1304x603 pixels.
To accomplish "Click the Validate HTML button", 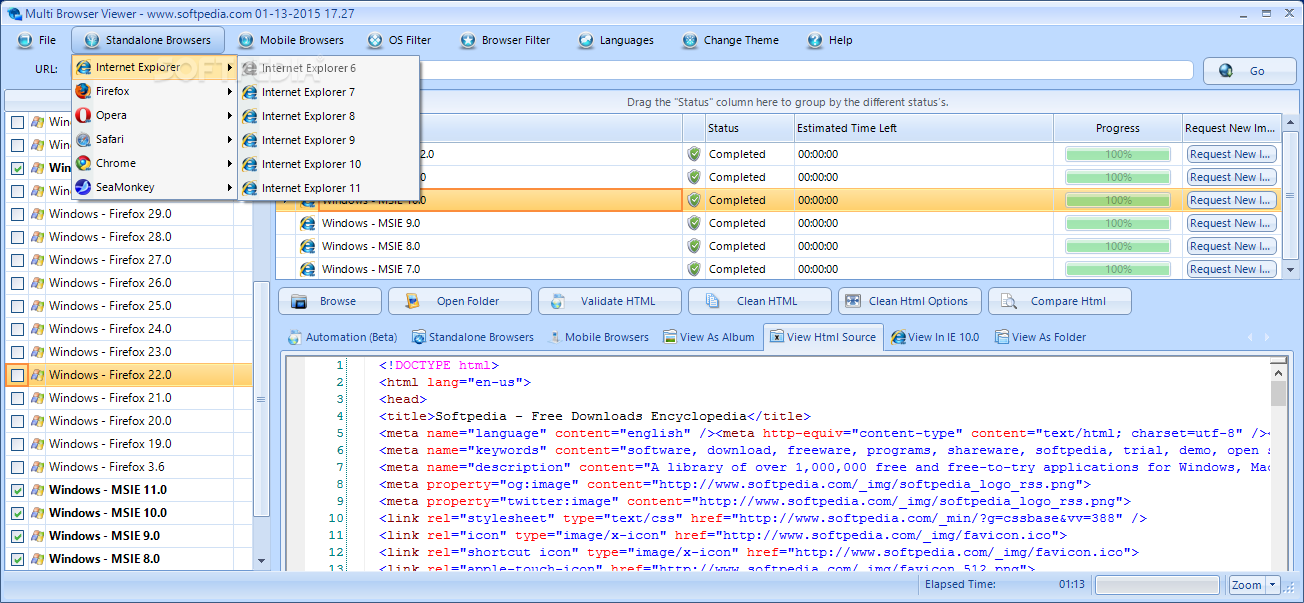I will [610, 301].
